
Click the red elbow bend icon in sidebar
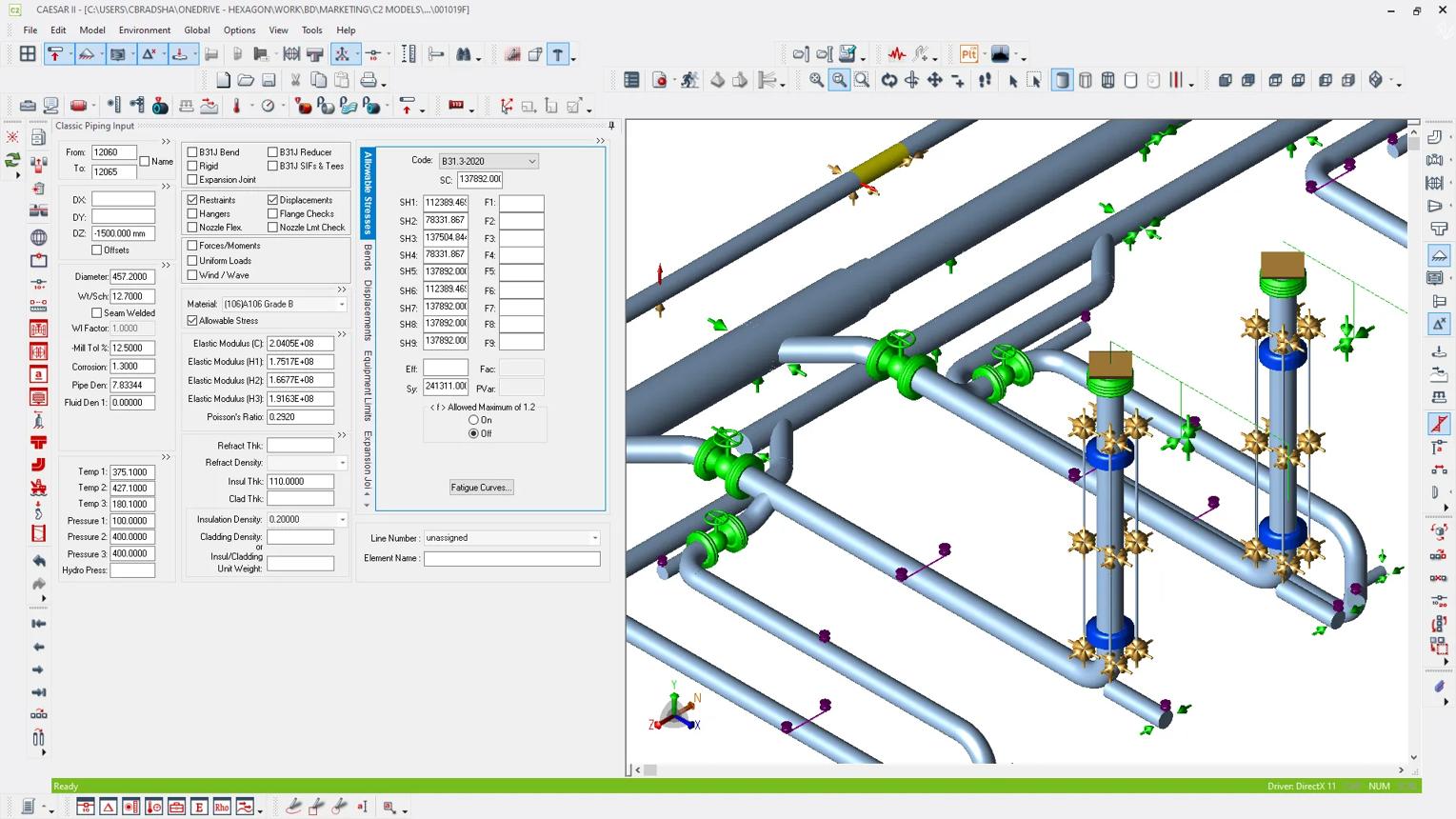point(38,465)
